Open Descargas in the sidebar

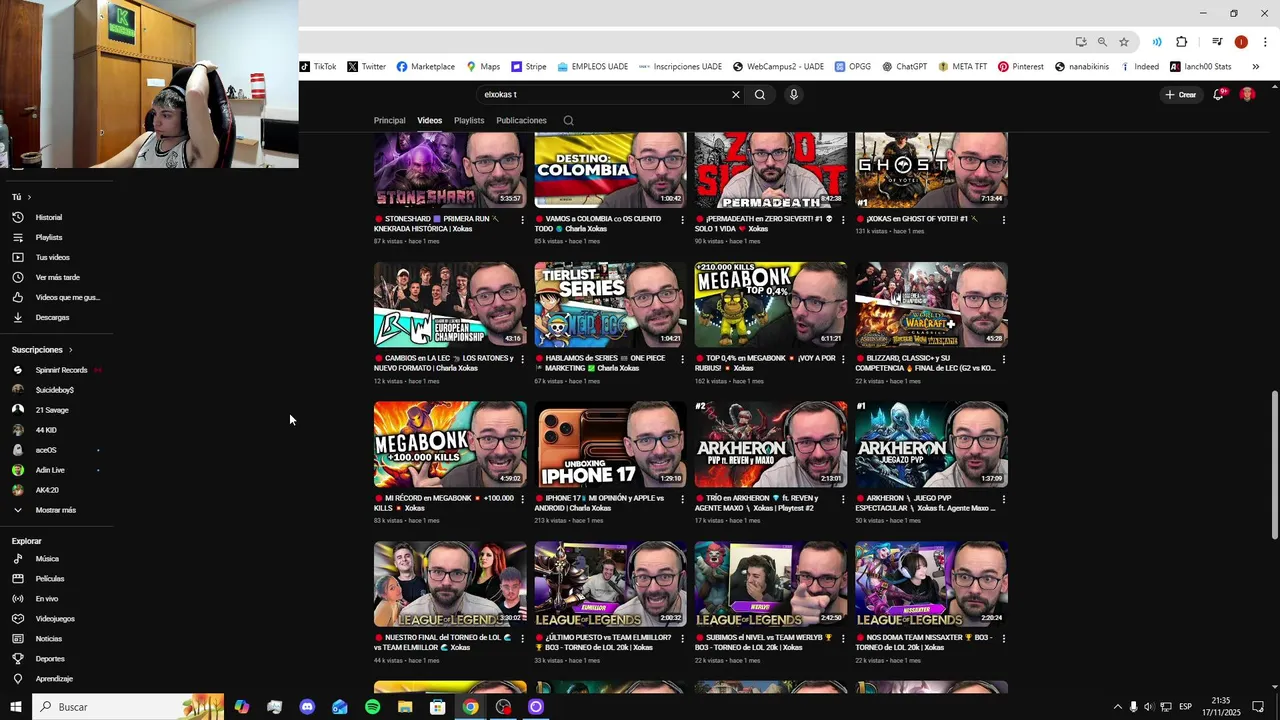click(x=52, y=317)
